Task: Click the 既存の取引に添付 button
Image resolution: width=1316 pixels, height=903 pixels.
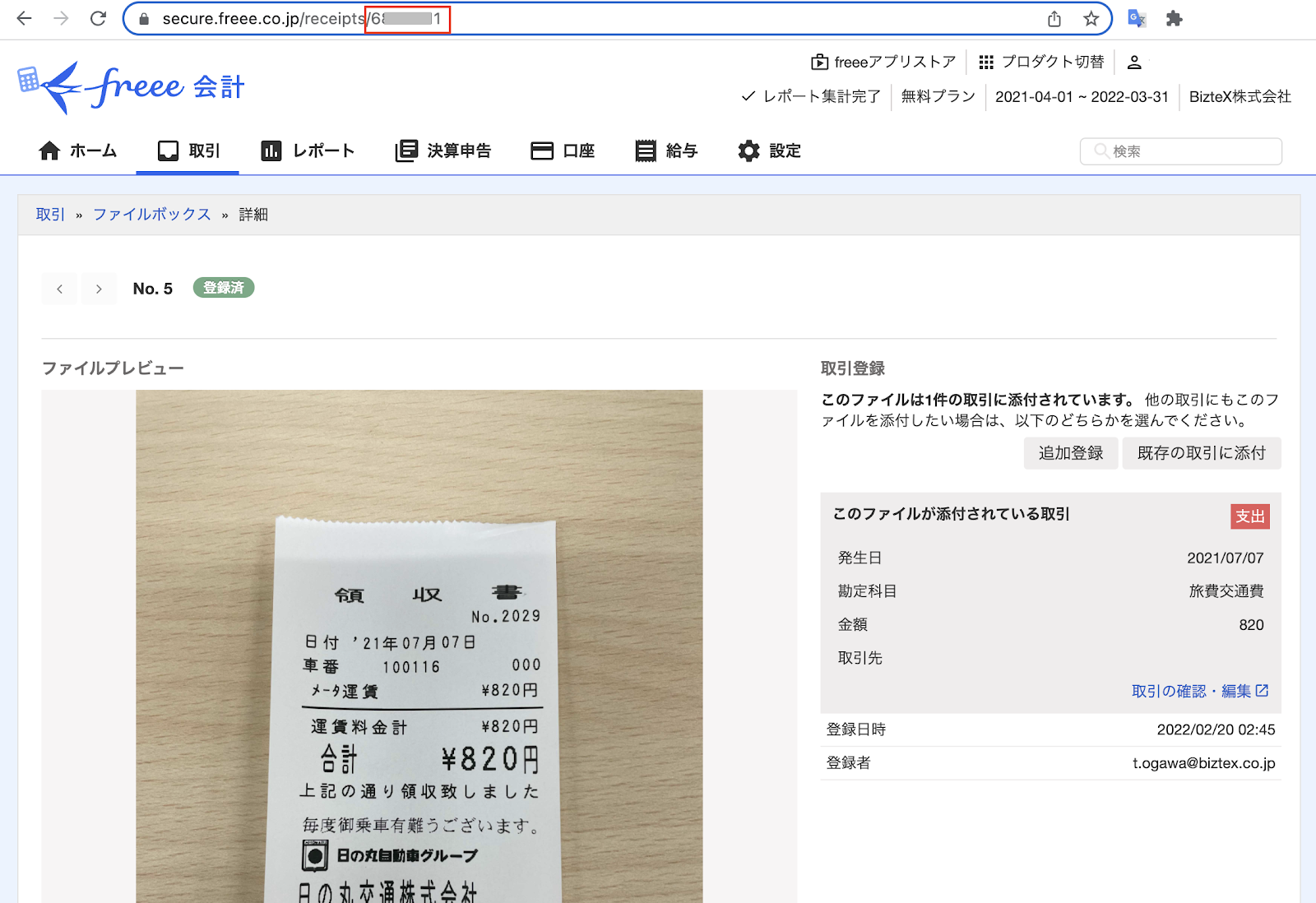Action: (x=1202, y=453)
